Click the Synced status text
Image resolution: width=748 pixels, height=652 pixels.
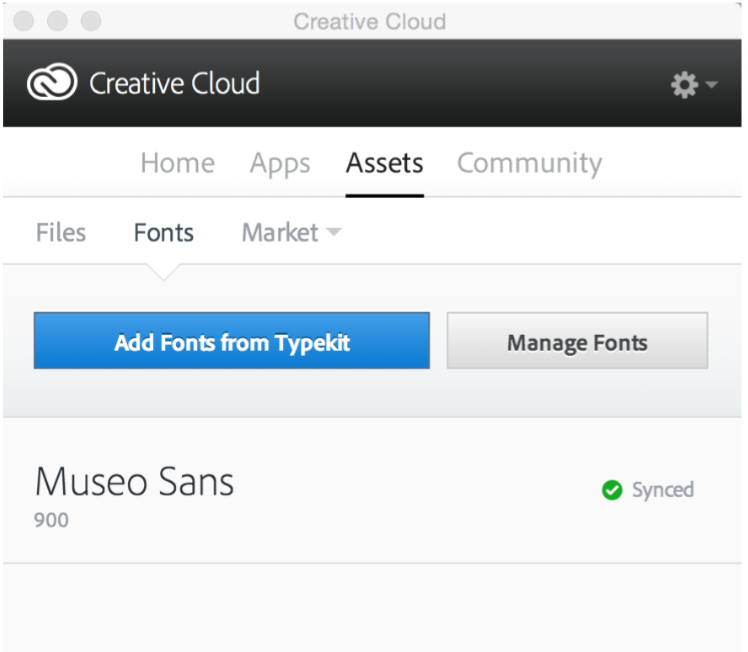coord(663,490)
